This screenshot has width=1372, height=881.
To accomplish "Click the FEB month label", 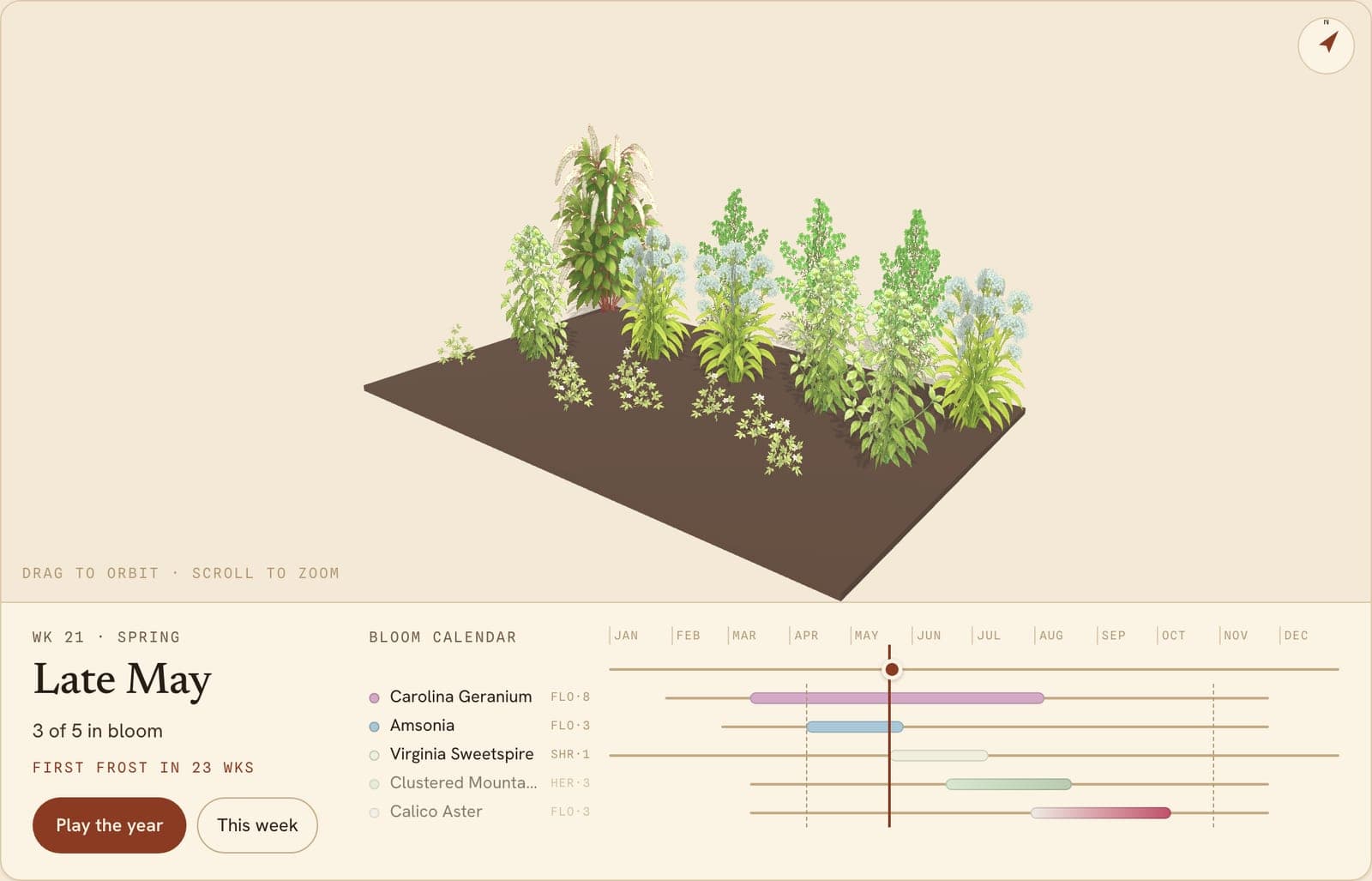I will point(688,636).
